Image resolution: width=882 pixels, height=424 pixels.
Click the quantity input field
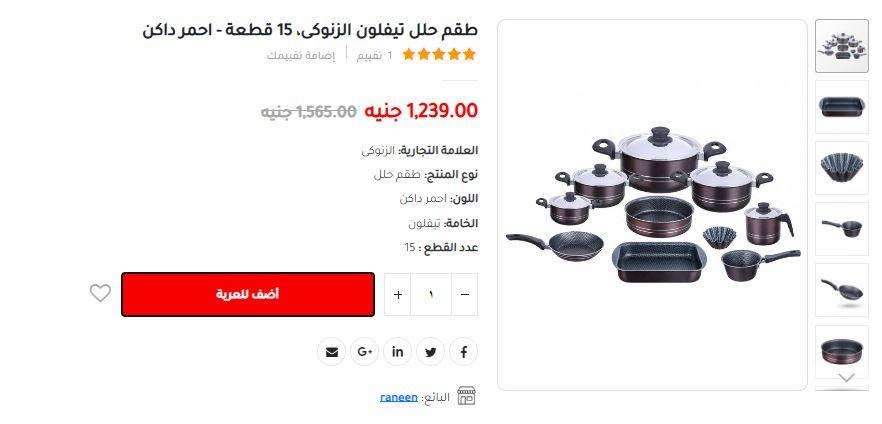(x=431, y=295)
